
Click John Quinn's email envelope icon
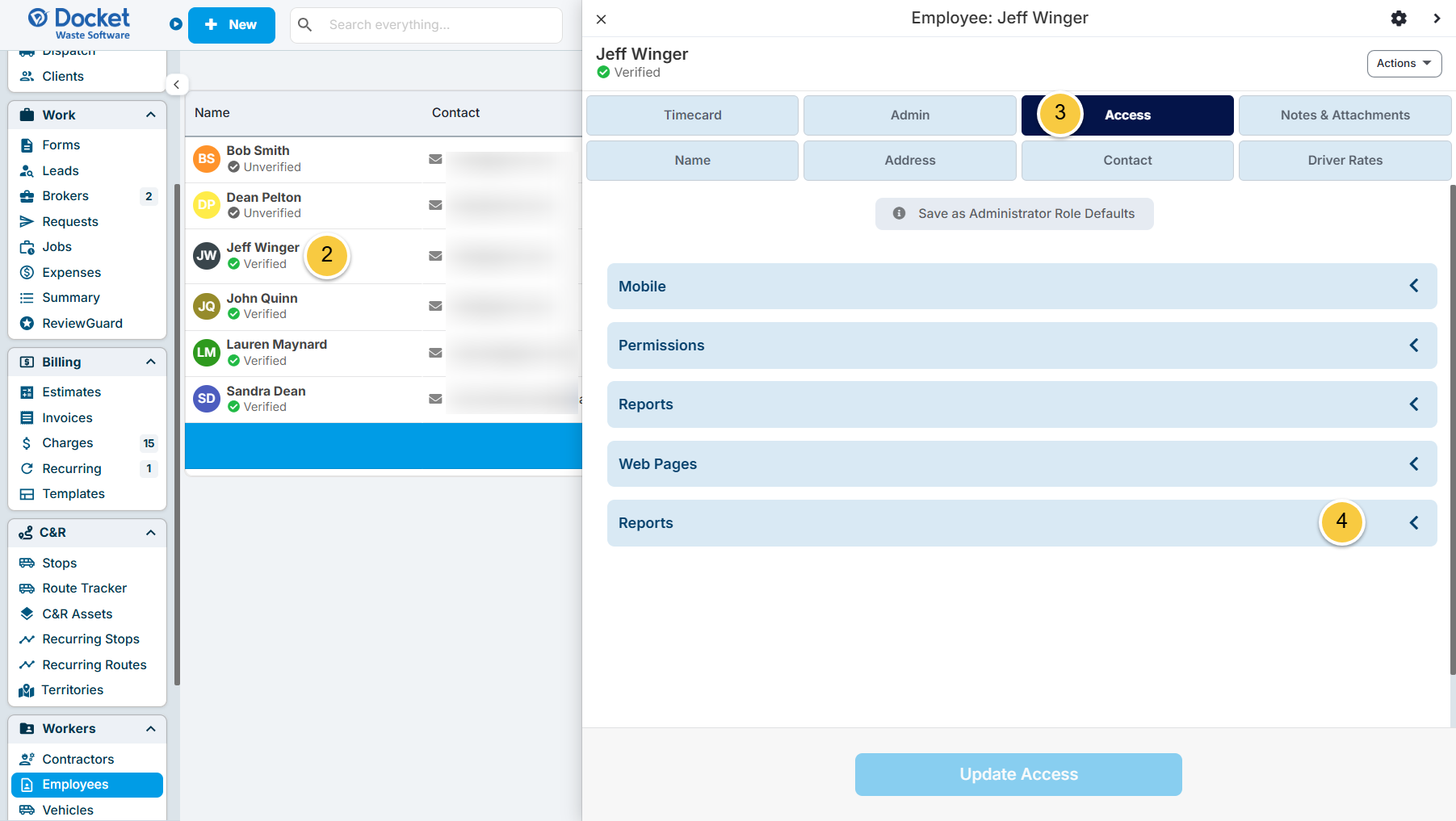click(x=435, y=306)
